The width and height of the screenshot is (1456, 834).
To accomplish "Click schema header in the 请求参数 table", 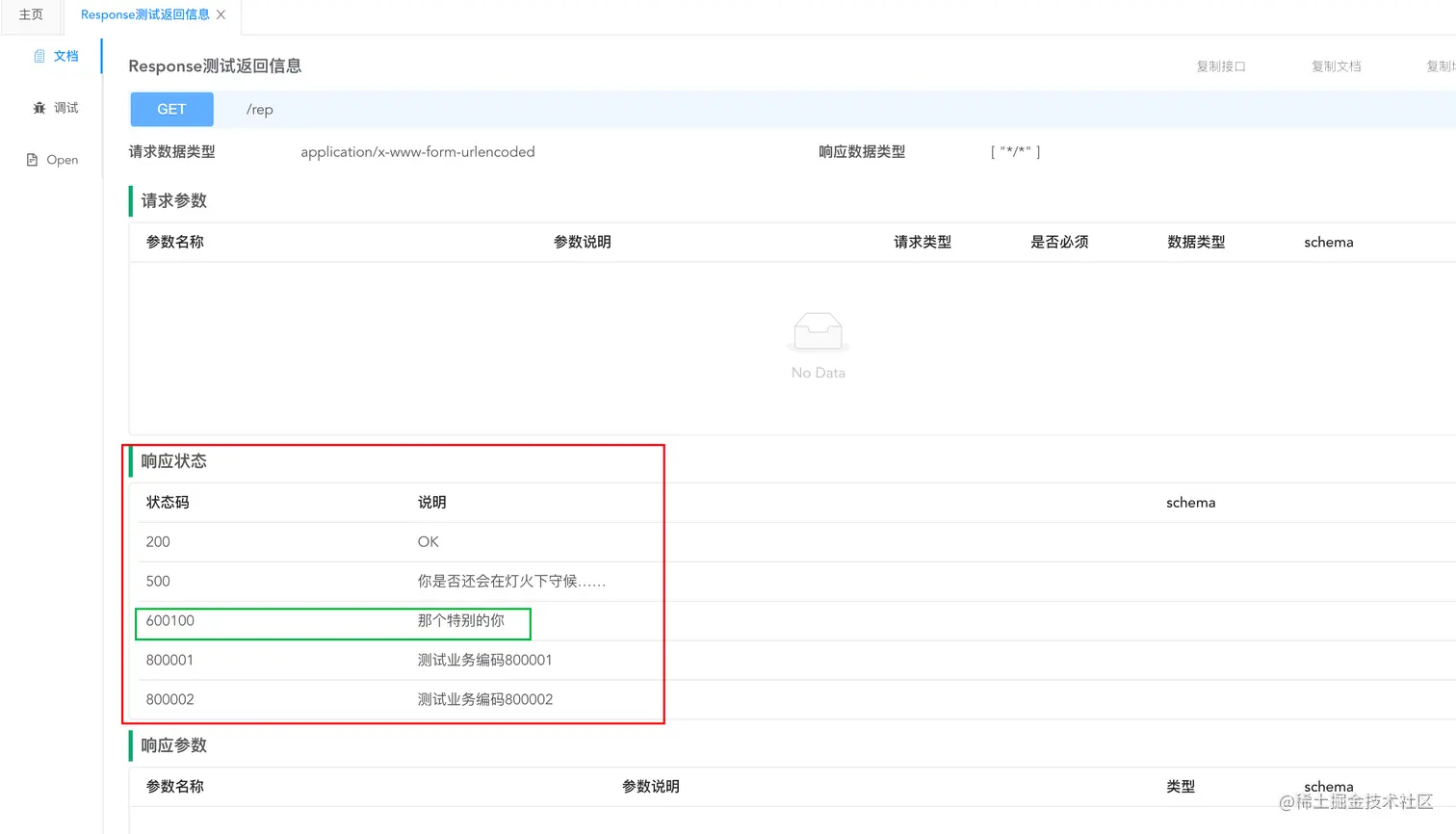I will tap(1329, 242).
